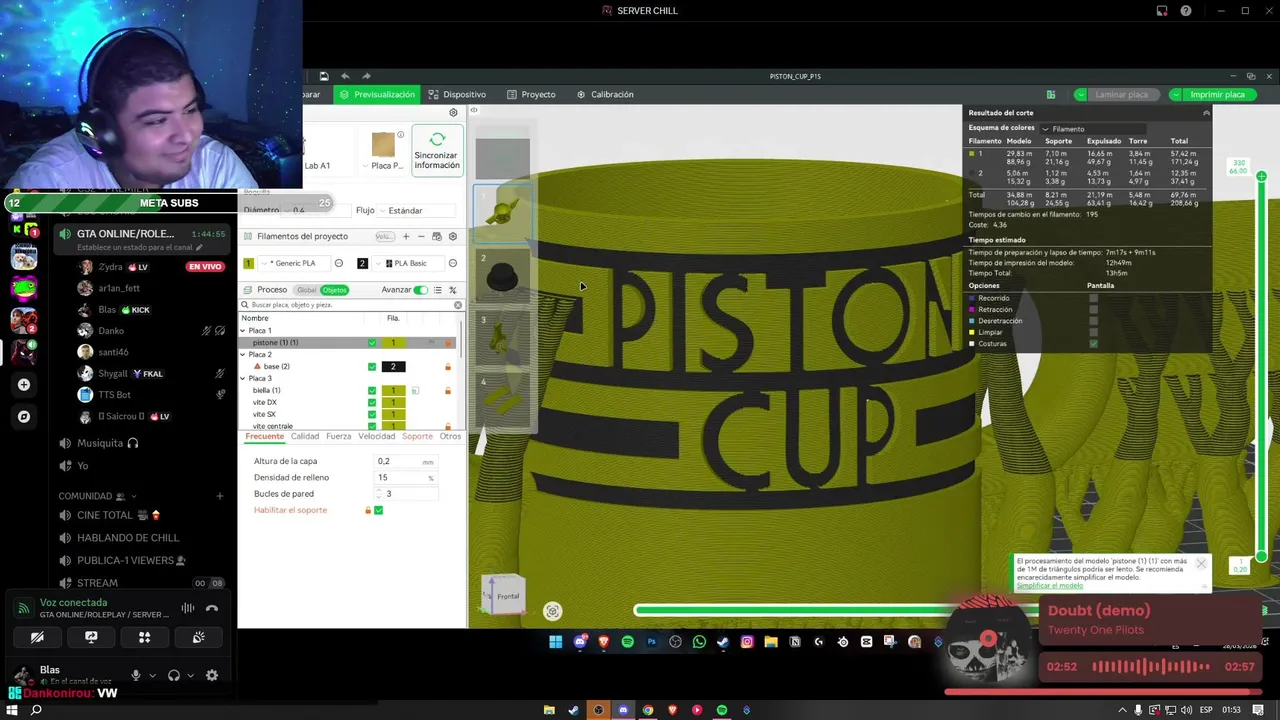Collapse the Placa 2 tree node
This screenshot has width=1280, height=720.
[243, 354]
